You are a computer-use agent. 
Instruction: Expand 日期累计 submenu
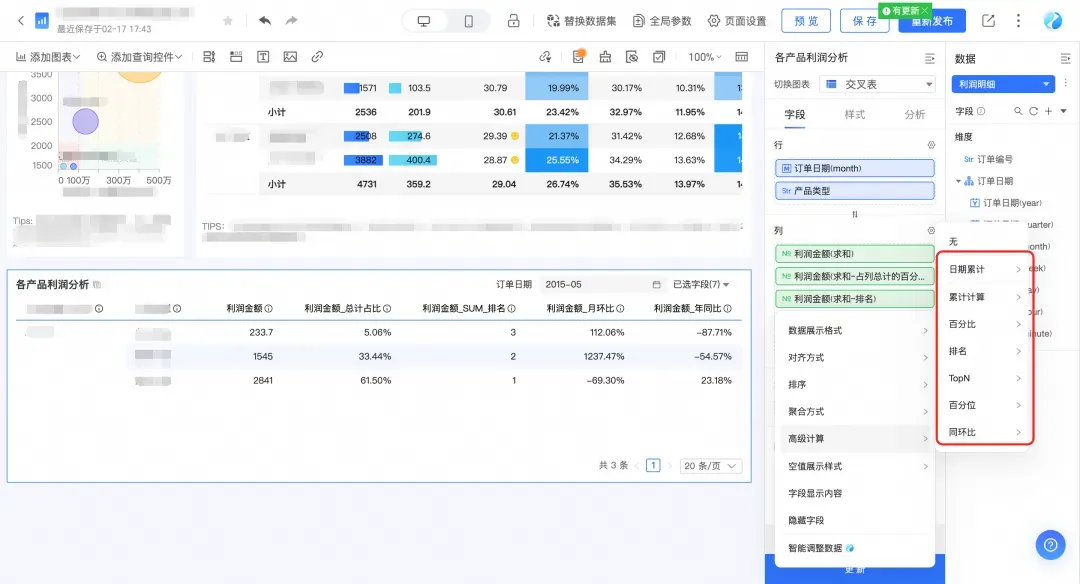[x=985, y=269]
